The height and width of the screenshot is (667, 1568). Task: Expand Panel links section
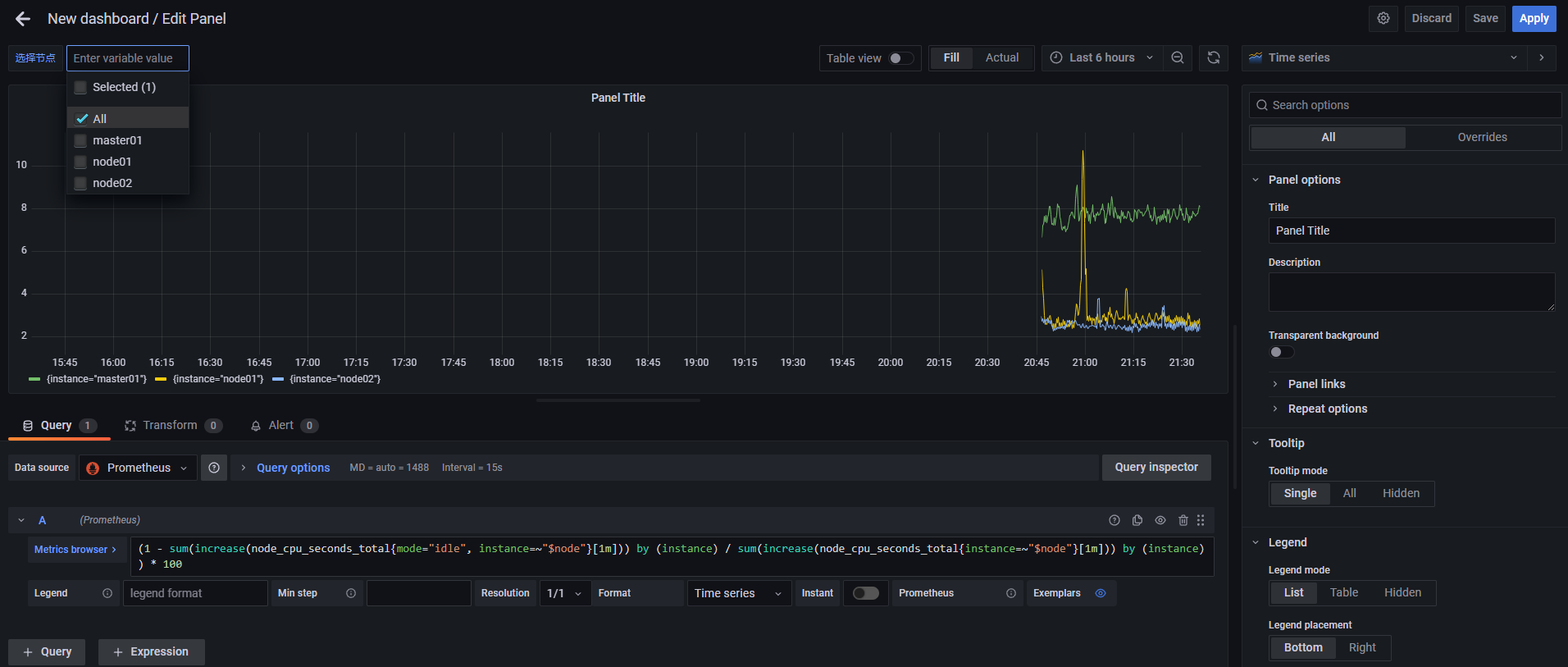[1316, 384]
